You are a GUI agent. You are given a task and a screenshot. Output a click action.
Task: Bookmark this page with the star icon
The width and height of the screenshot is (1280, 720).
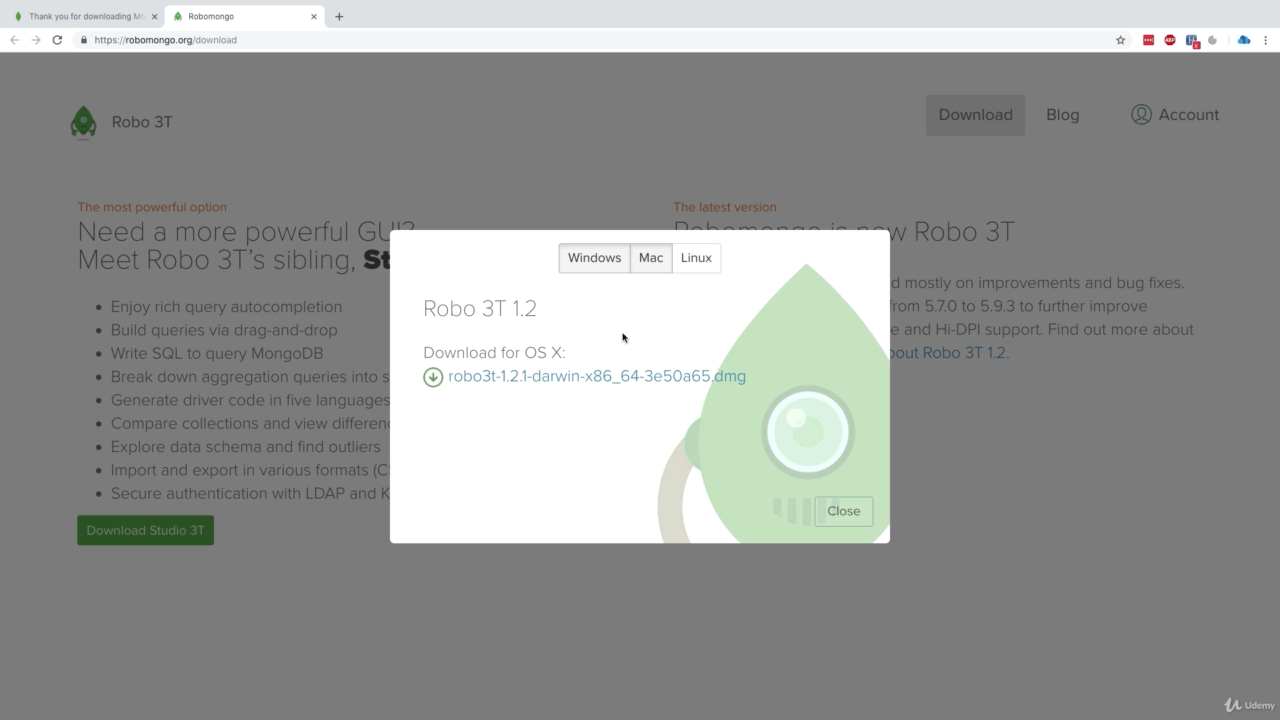point(1120,40)
